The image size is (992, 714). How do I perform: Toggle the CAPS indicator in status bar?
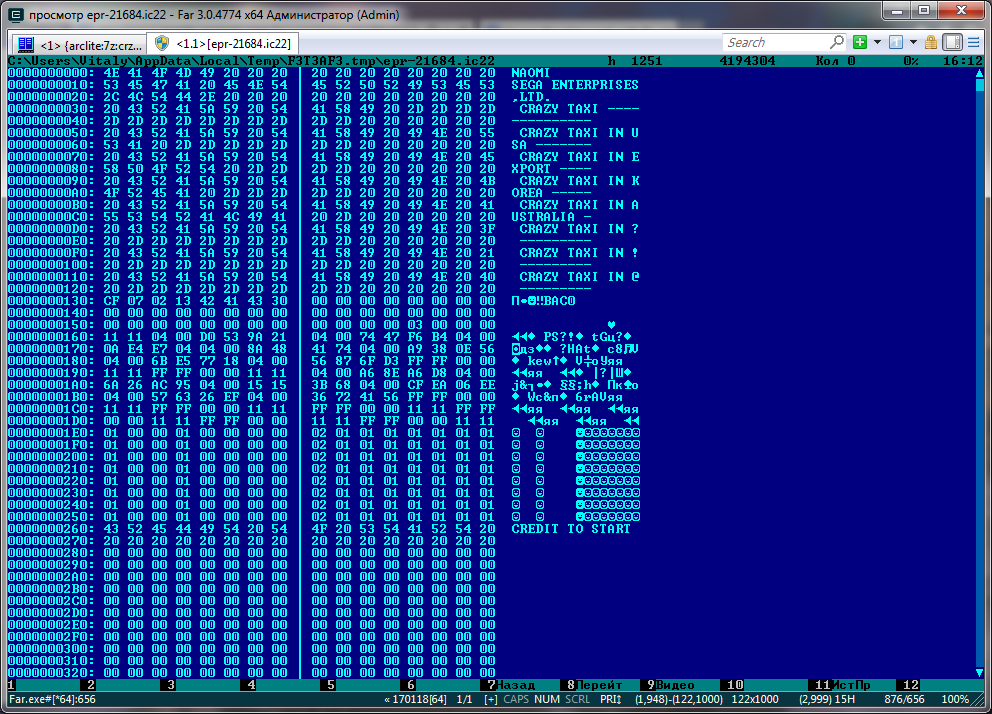pyautogui.click(x=516, y=699)
